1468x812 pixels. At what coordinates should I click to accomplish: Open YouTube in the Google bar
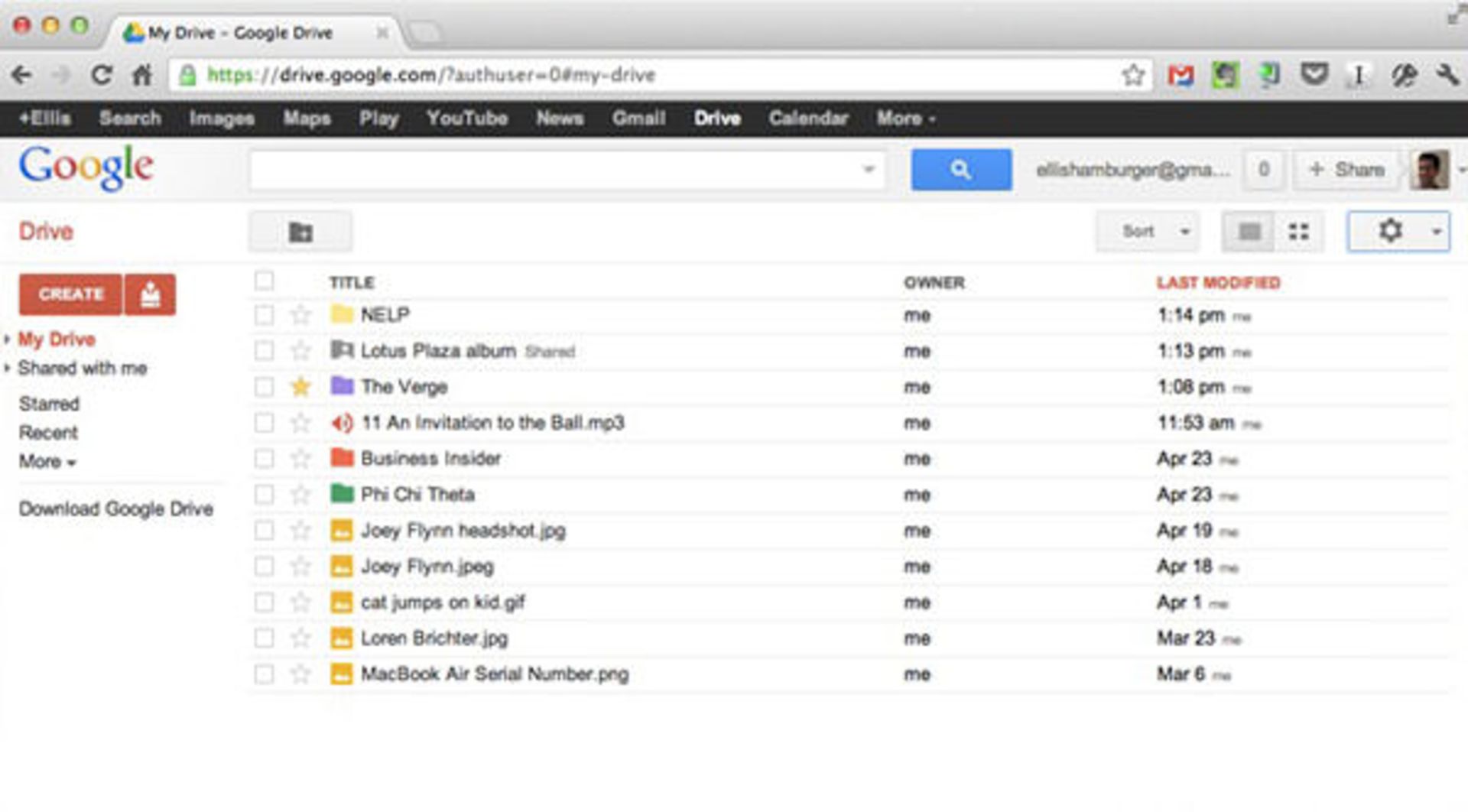467,119
